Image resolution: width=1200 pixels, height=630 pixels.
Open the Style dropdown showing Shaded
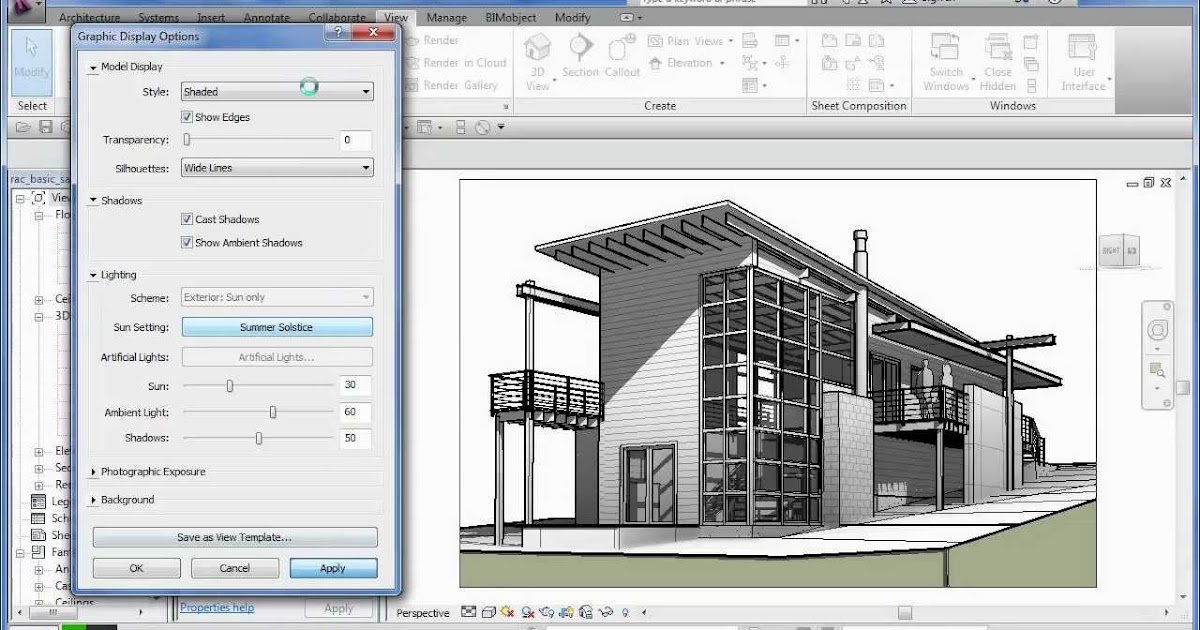[x=368, y=91]
